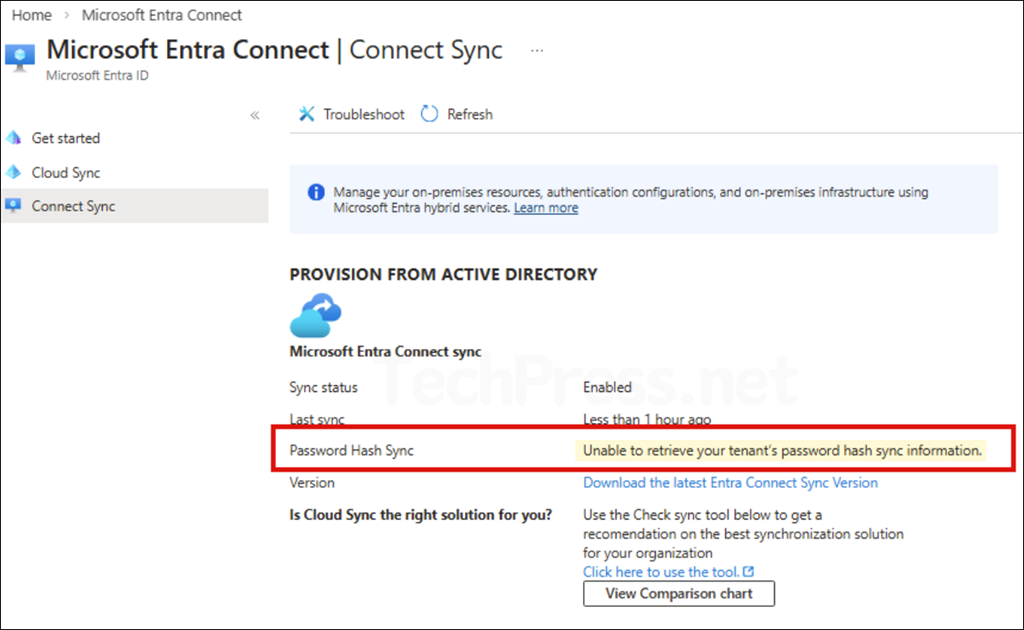
Task: Click the Cloud Sync sidebar icon
Action: (x=13, y=172)
